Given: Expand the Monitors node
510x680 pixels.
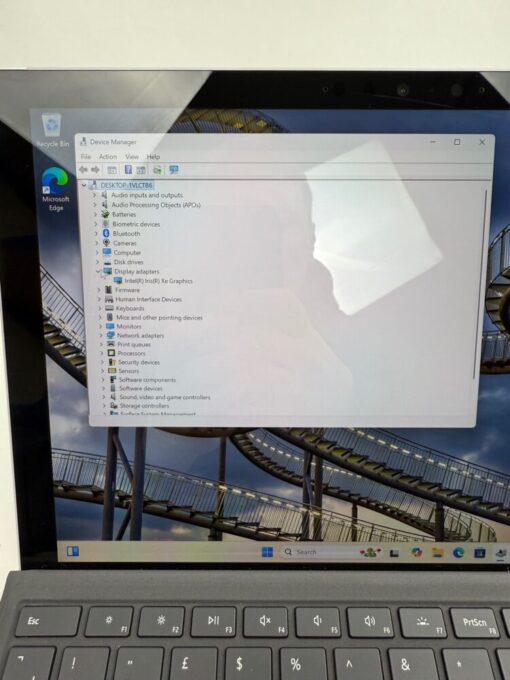Looking at the screenshot, I should coord(101,326).
